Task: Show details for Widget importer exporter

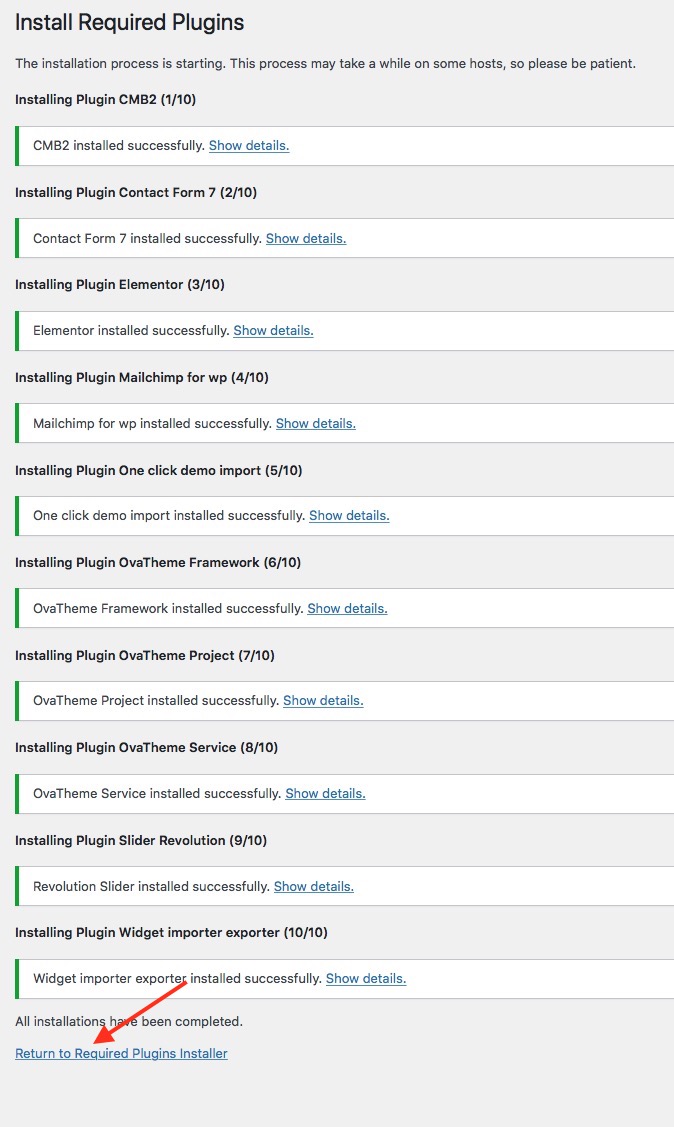Action: 366,979
